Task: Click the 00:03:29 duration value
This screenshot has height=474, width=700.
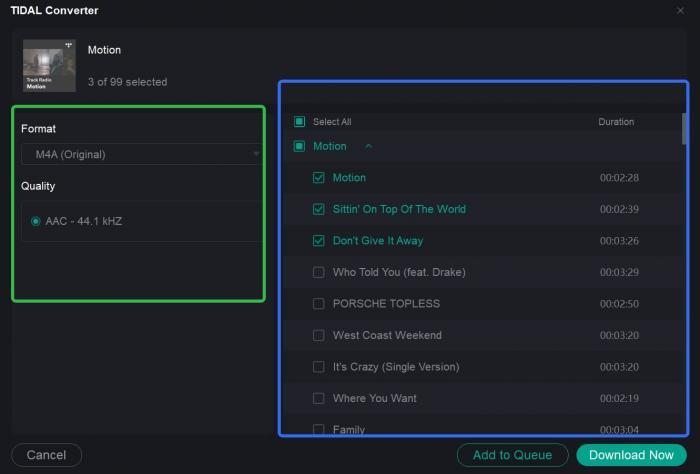Action: (x=619, y=272)
